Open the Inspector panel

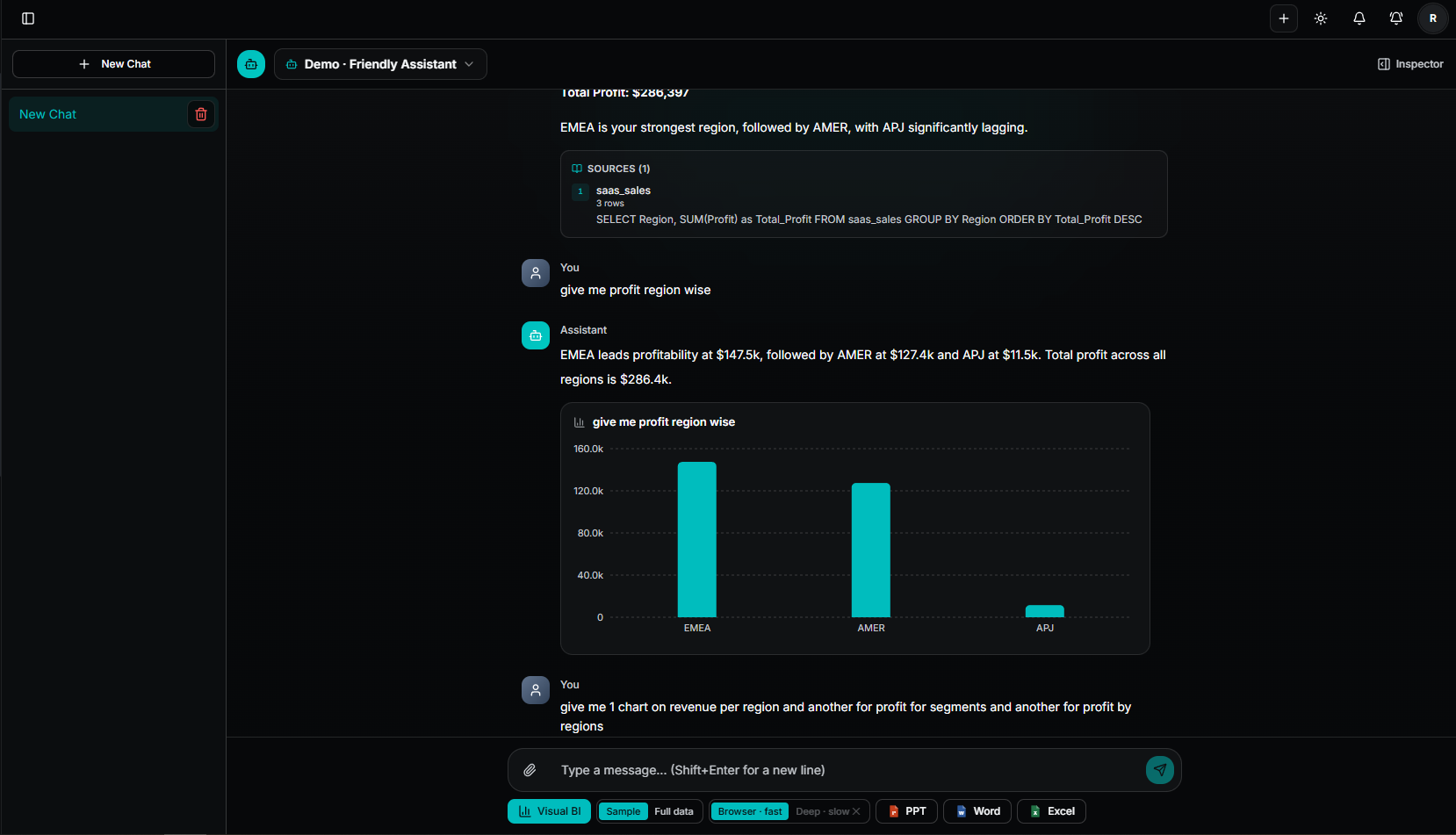(x=1410, y=64)
